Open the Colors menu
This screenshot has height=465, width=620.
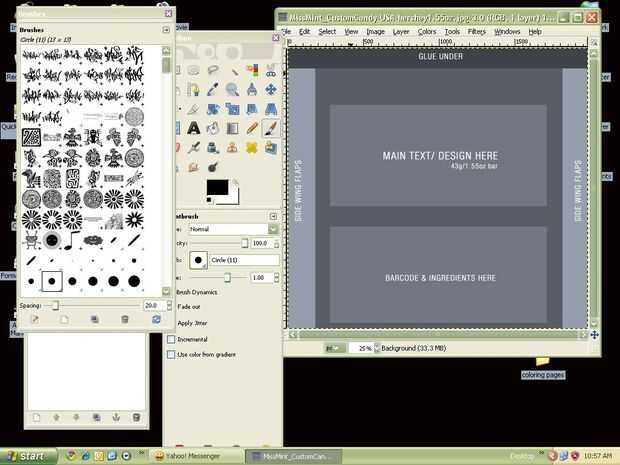click(427, 32)
